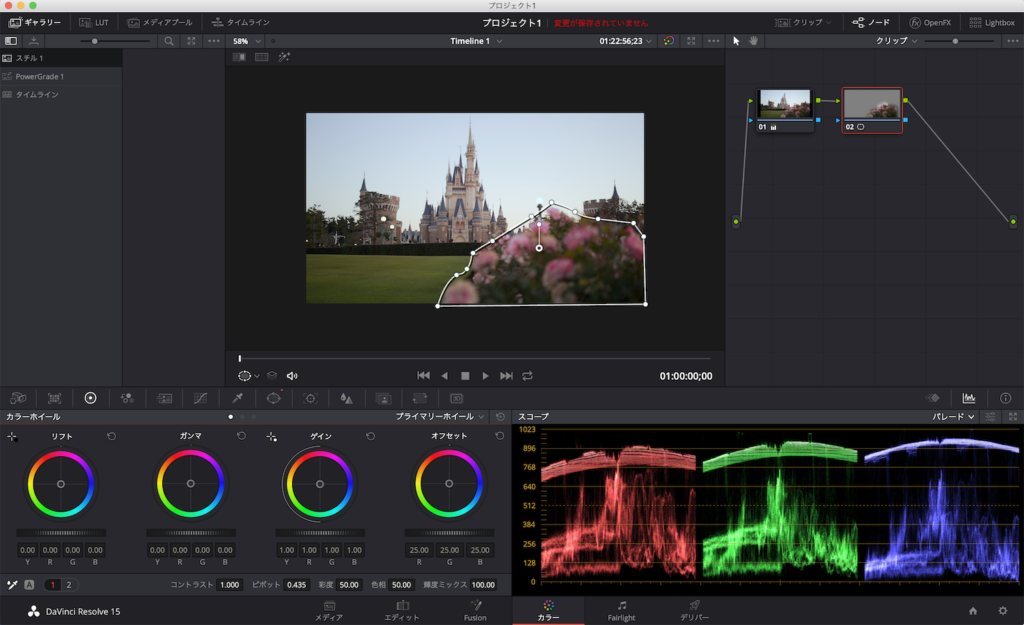This screenshot has width=1024, height=625.
Task: Open the Blur palette icon
Action: (x=346, y=398)
